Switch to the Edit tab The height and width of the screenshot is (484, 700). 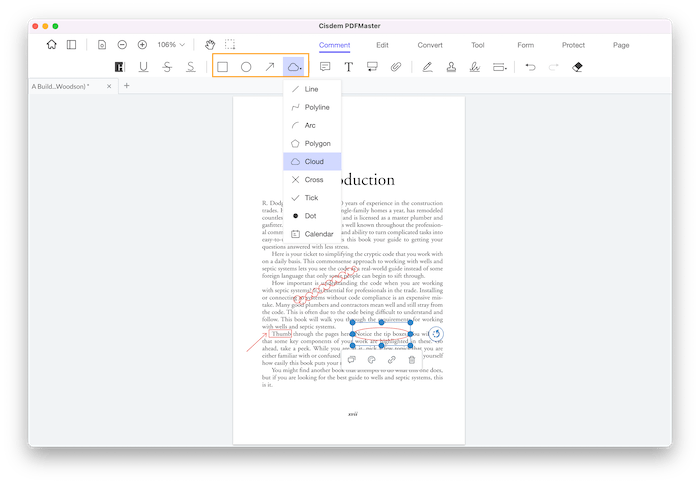[x=382, y=45]
